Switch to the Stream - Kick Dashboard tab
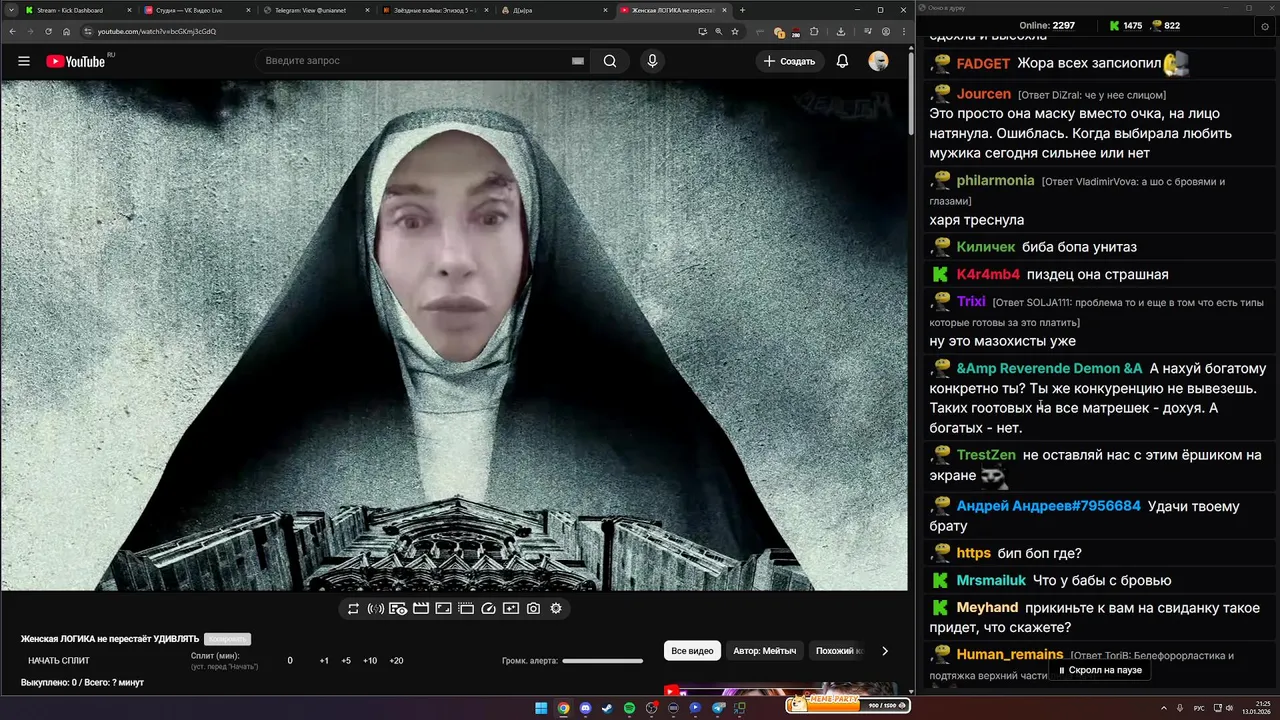Screen dimensions: 1280x720 click(76, 10)
